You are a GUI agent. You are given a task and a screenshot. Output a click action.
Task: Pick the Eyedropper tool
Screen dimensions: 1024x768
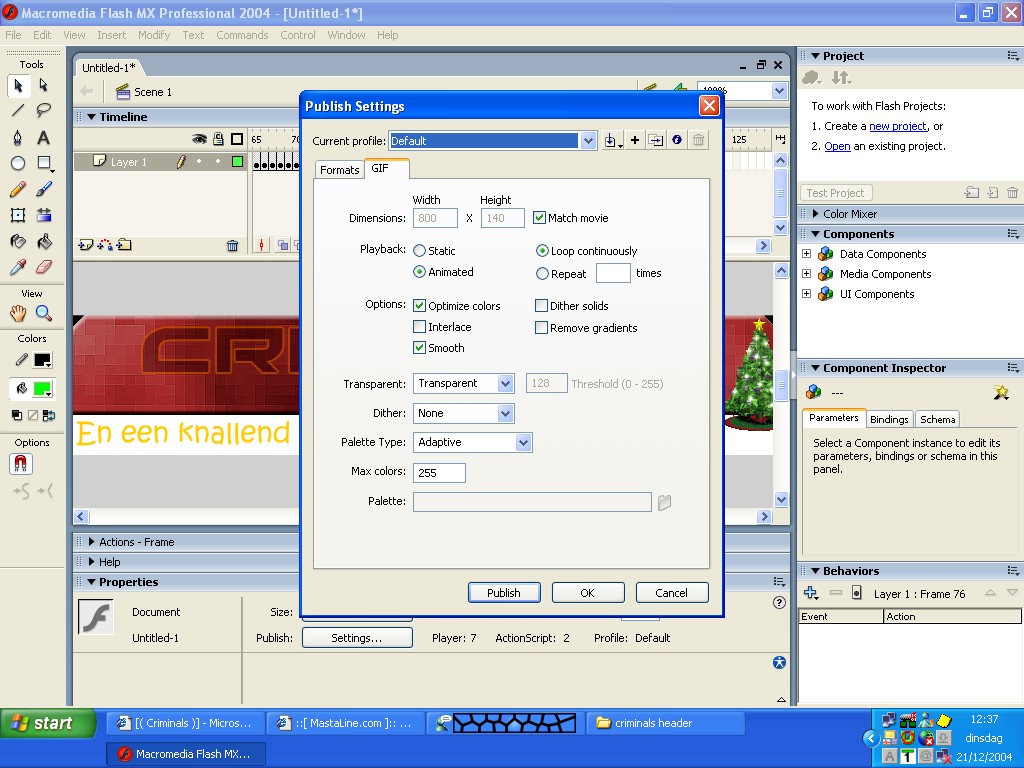18,267
